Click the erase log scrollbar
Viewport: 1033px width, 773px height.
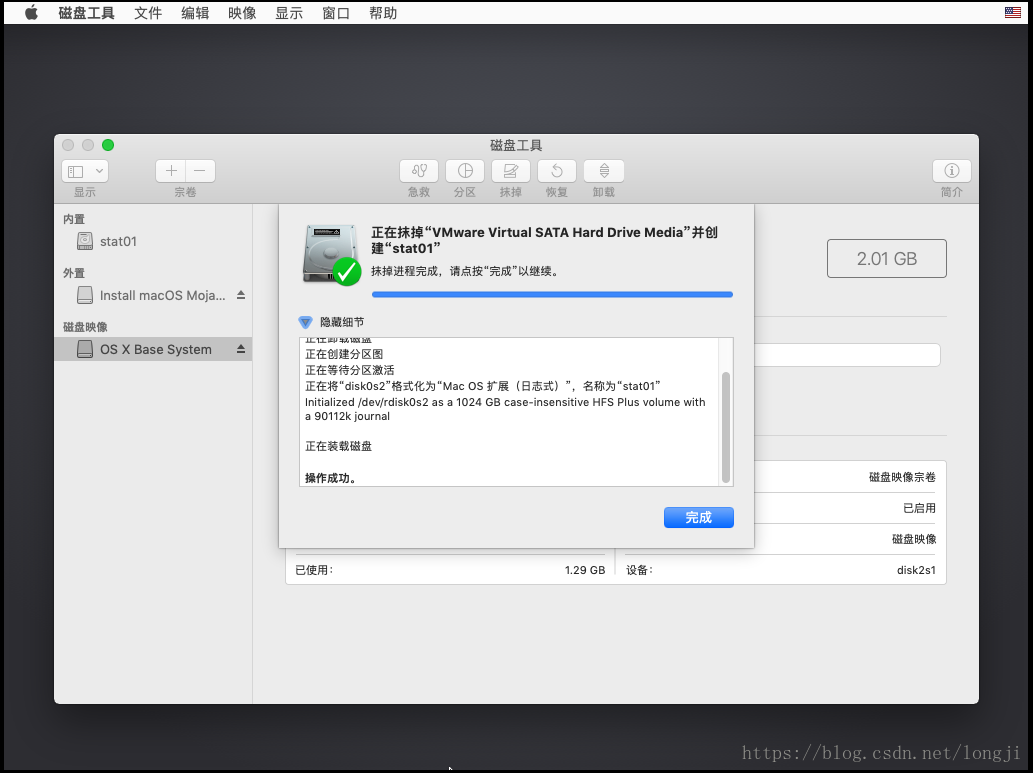(726, 427)
